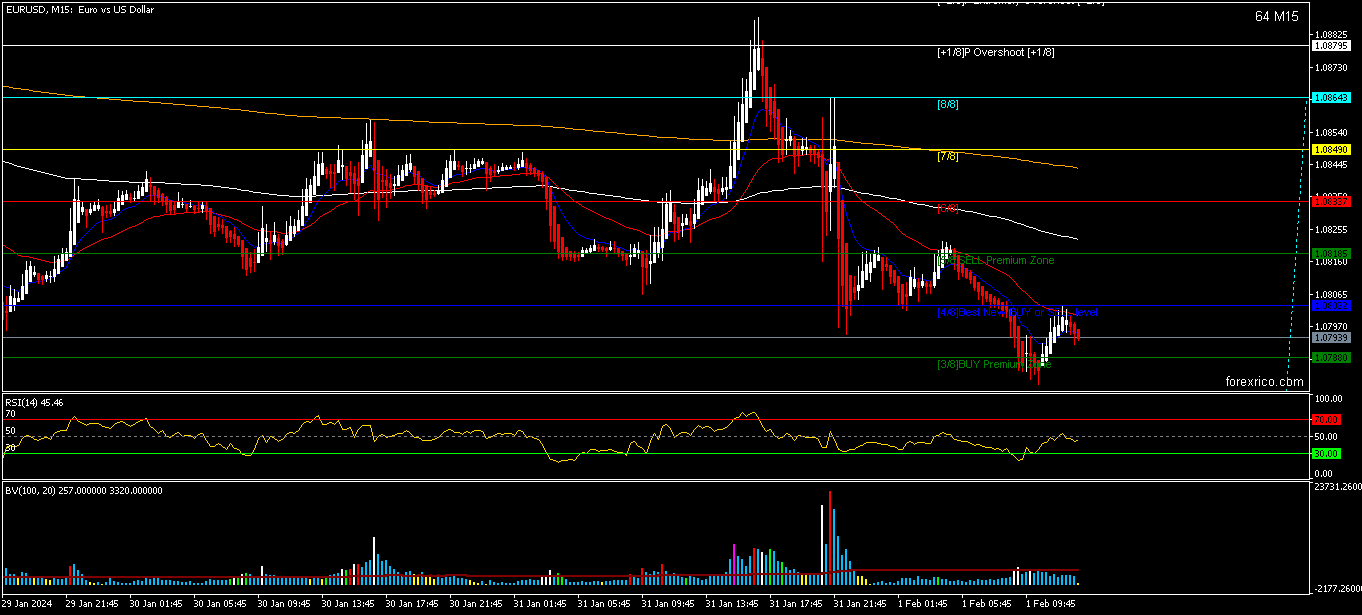
Task: Click the '30 Jan 05:45' time axis label
Action: coord(220,605)
